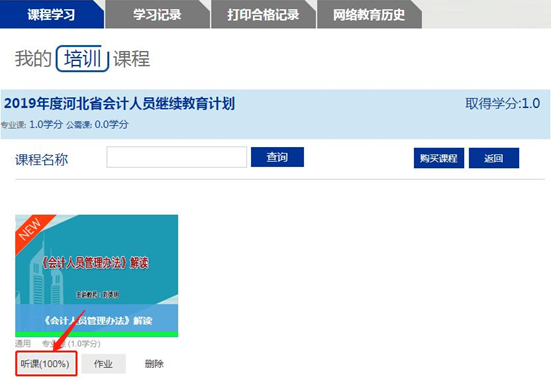This screenshot has width=551, height=388.
Task: Click the green progress bar under the course thumbnail
Action: click(97, 334)
